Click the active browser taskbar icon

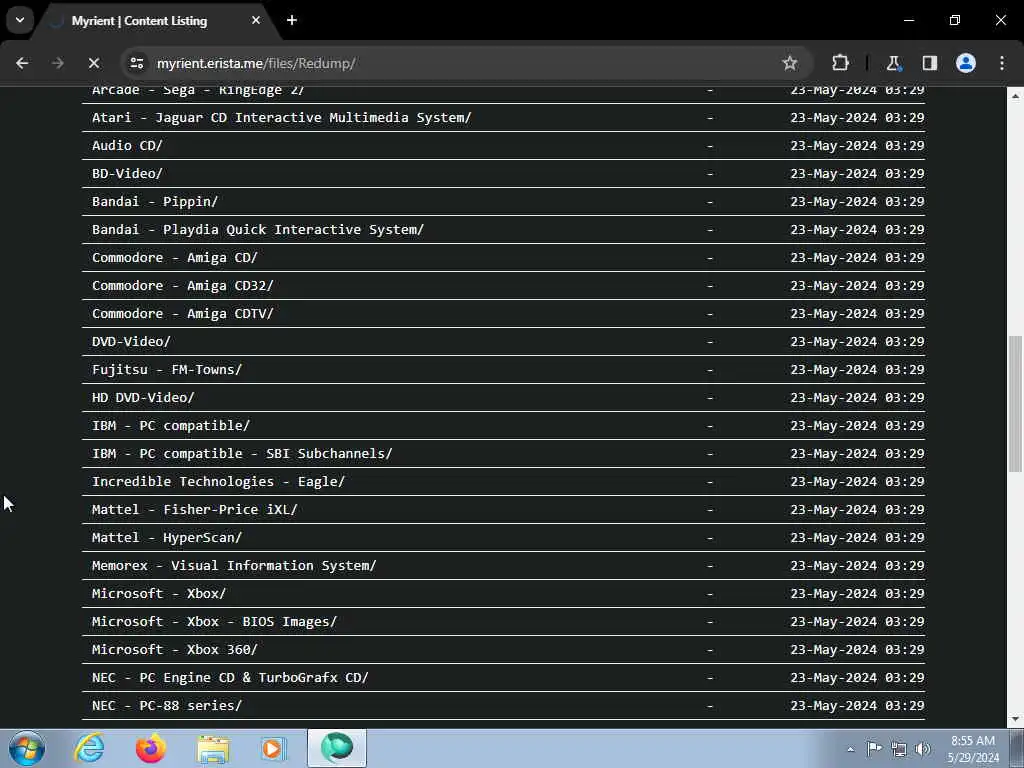pyautogui.click(x=337, y=748)
